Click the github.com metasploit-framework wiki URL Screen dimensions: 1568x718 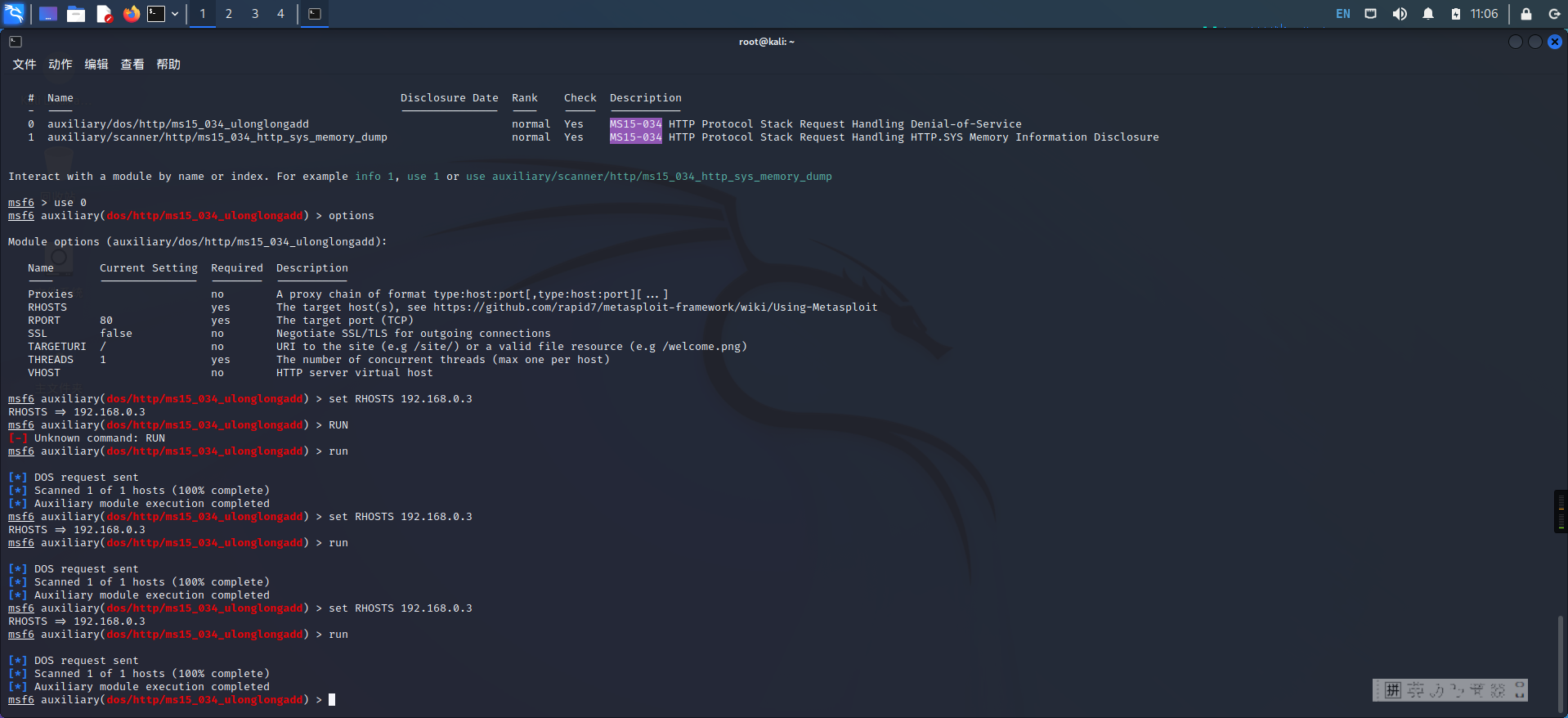point(655,307)
